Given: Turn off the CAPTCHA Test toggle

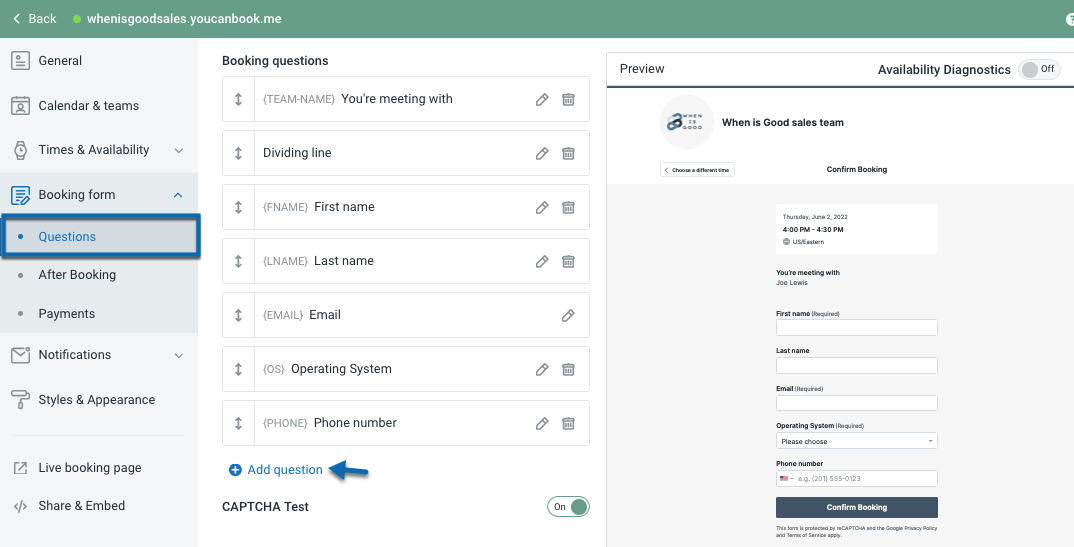Looking at the screenshot, I should coord(568,507).
